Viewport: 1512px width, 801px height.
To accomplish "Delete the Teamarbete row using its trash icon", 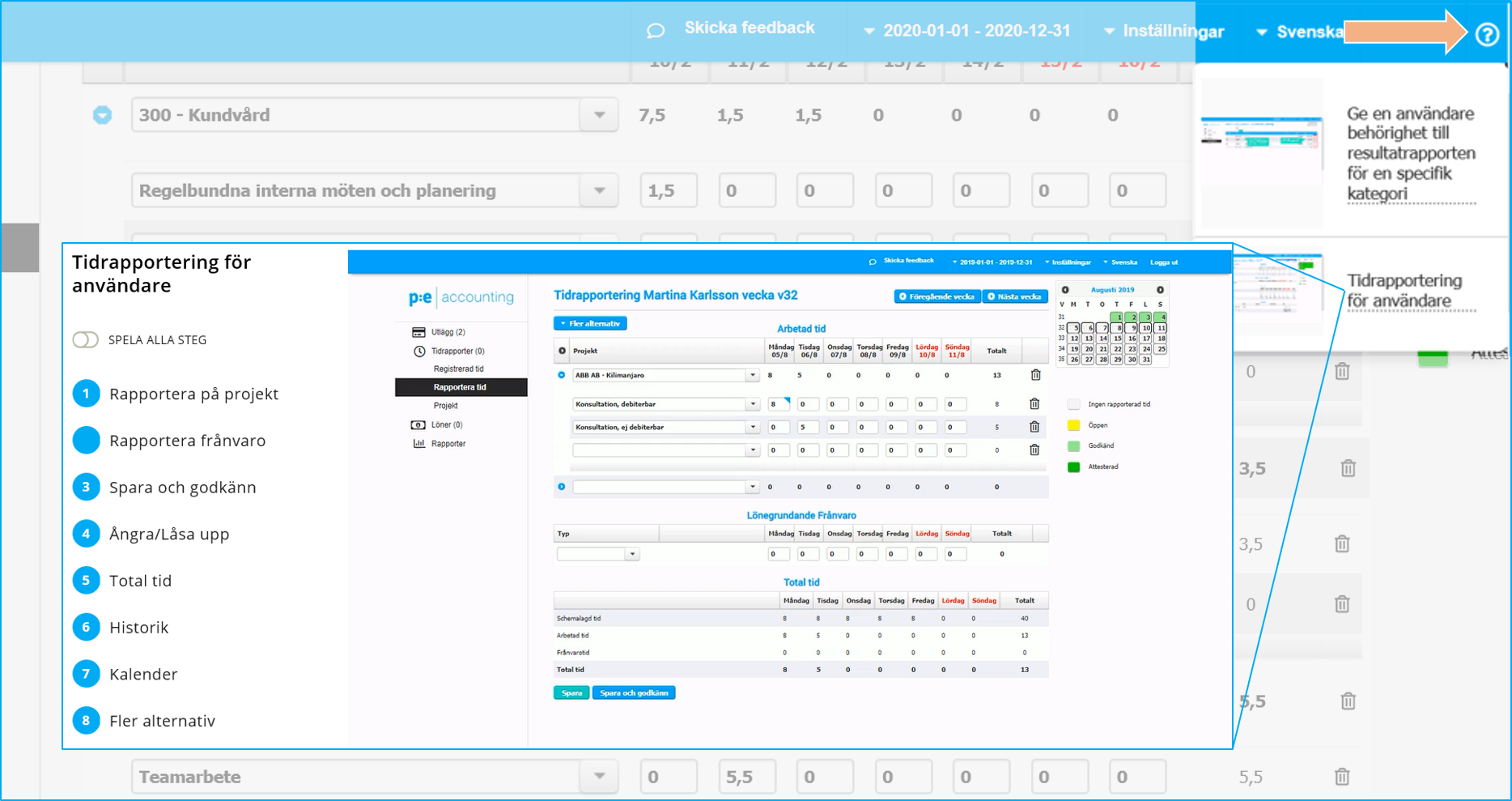I will (x=1342, y=777).
